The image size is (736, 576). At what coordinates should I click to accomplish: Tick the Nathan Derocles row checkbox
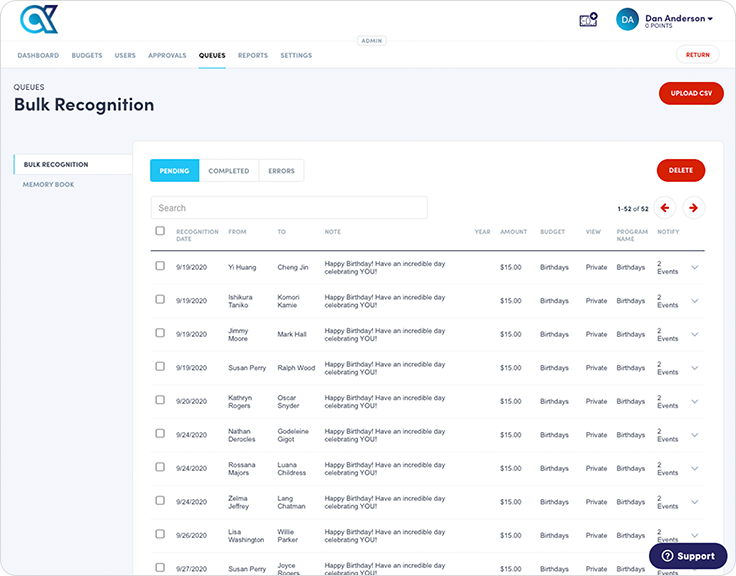coord(160,433)
